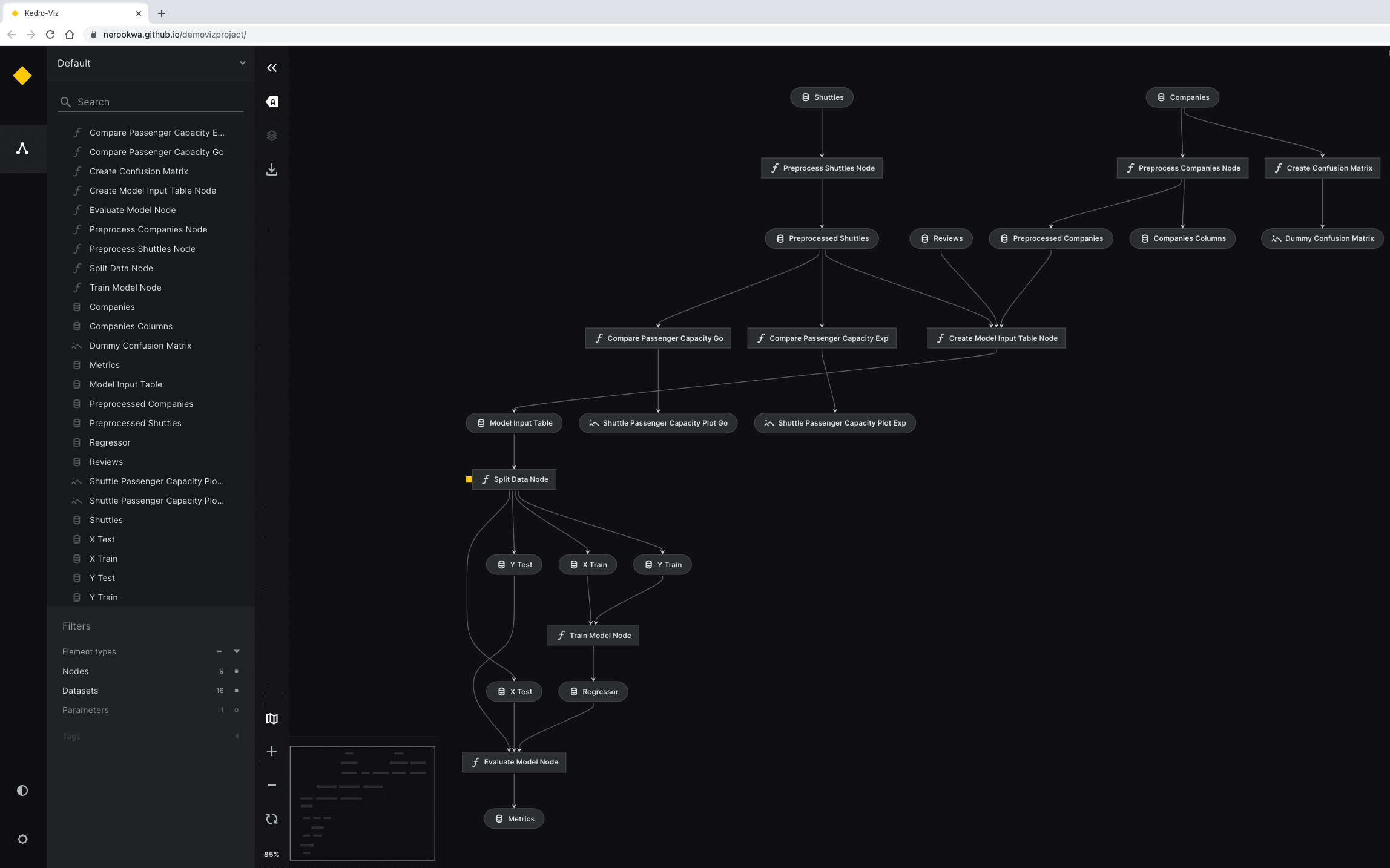Viewport: 1390px width, 868px height.
Task: Collapse the Element types filter group
Action: 237,651
